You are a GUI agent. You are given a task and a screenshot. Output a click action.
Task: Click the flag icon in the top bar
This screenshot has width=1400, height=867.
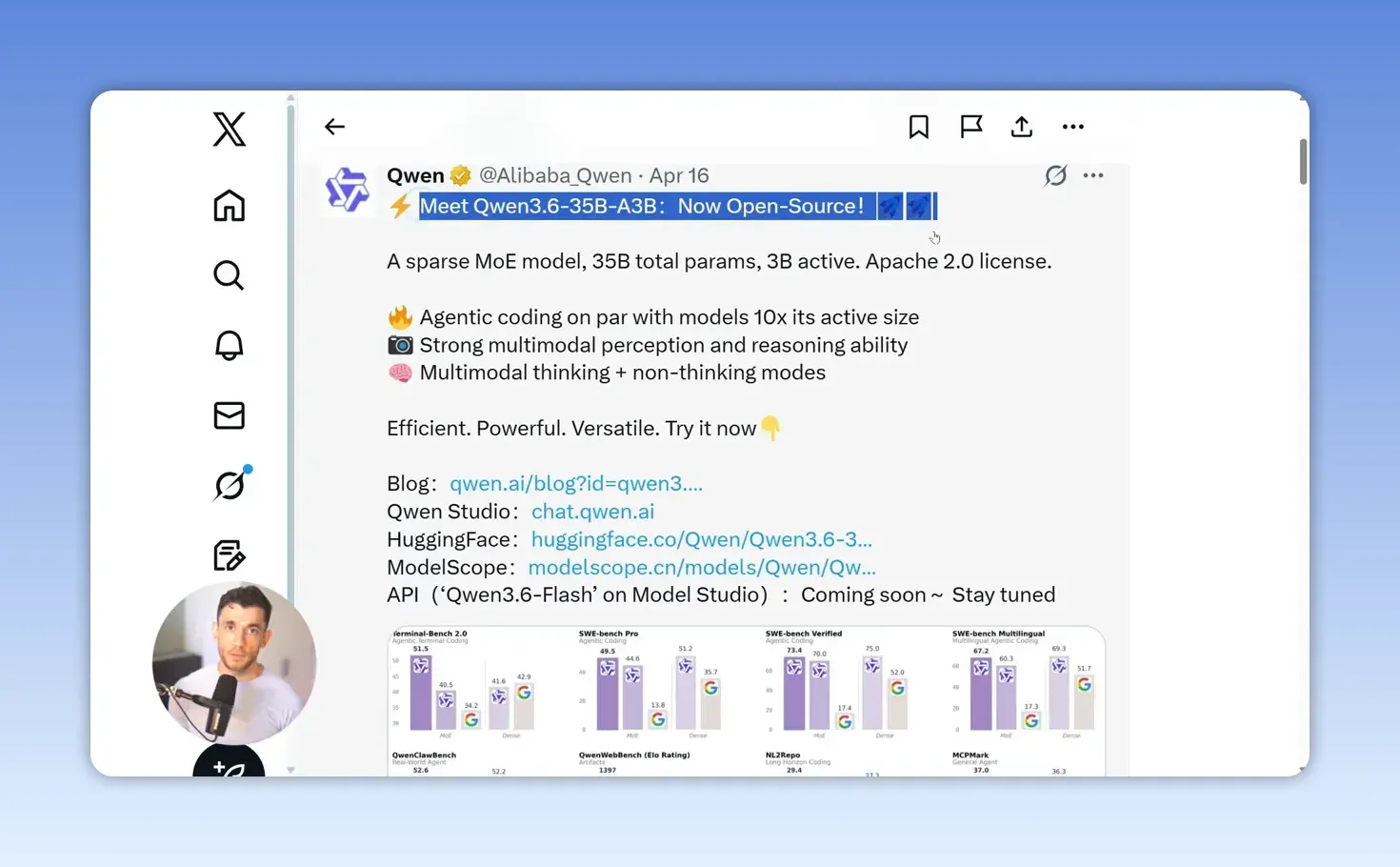click(x=970, y=127)
